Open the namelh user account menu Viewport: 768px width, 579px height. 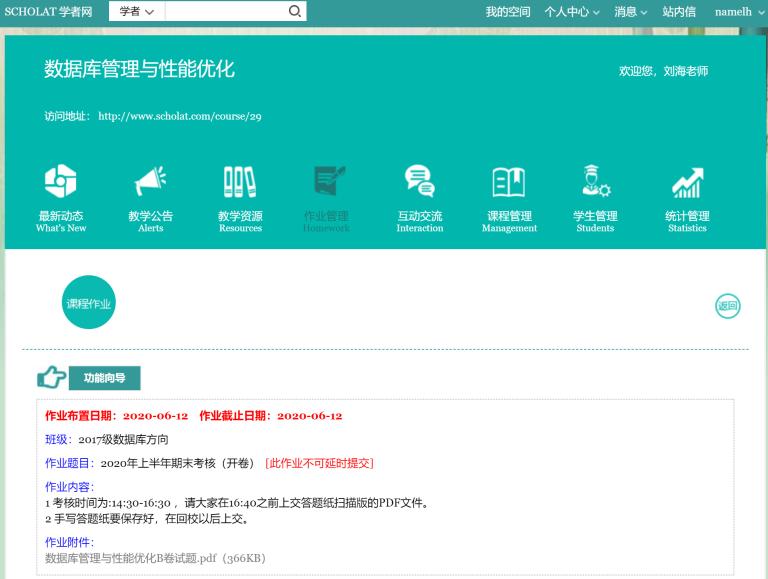click(x=738, y=12)
